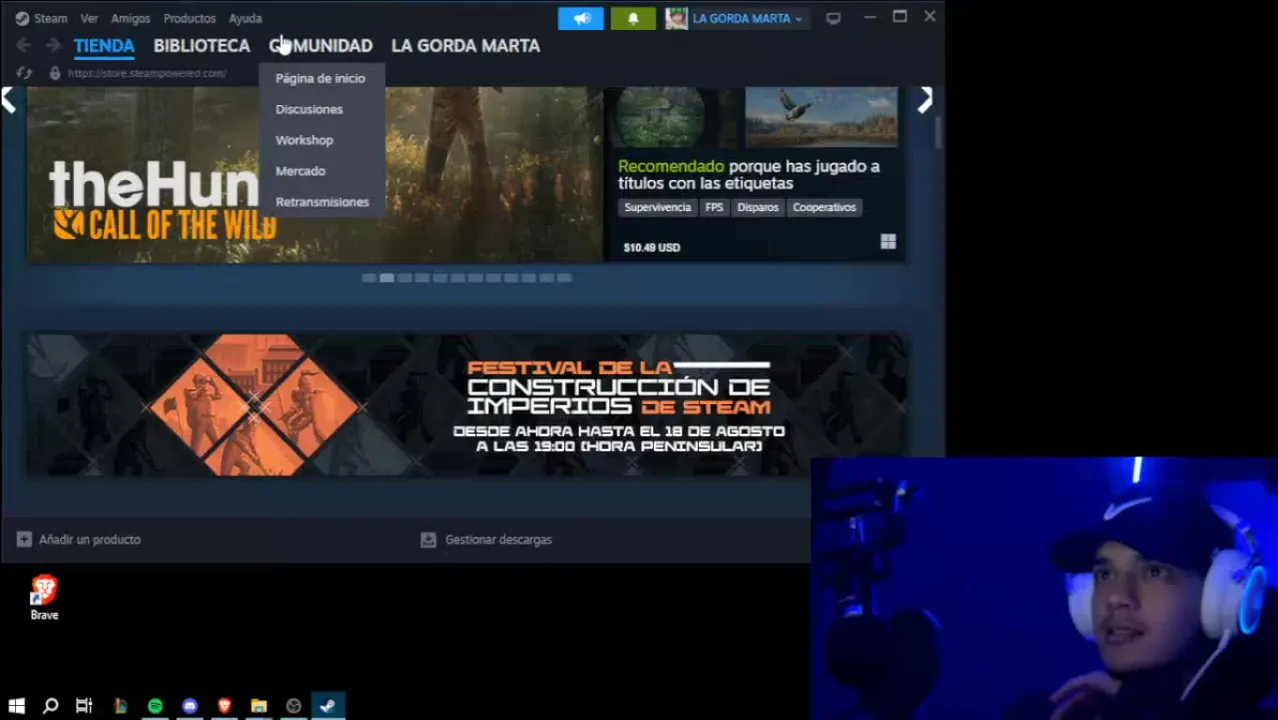Click the Cooperativos tag
This screenshot has height=720, width=1278.
[824, 207]
